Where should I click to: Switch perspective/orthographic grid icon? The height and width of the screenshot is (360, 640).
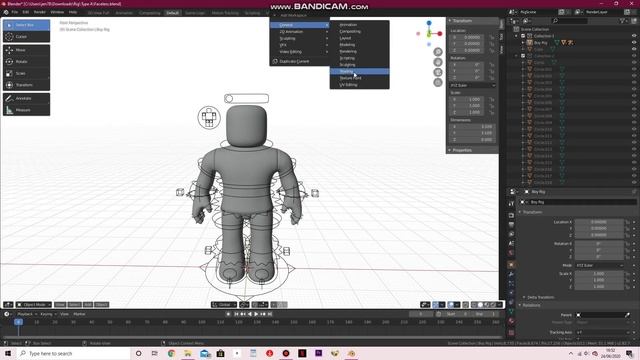(x=438, y=82)
